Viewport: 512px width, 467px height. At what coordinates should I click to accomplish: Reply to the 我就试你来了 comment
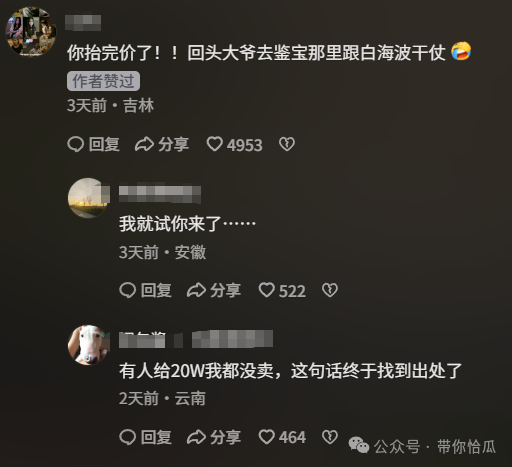[145, 290]
